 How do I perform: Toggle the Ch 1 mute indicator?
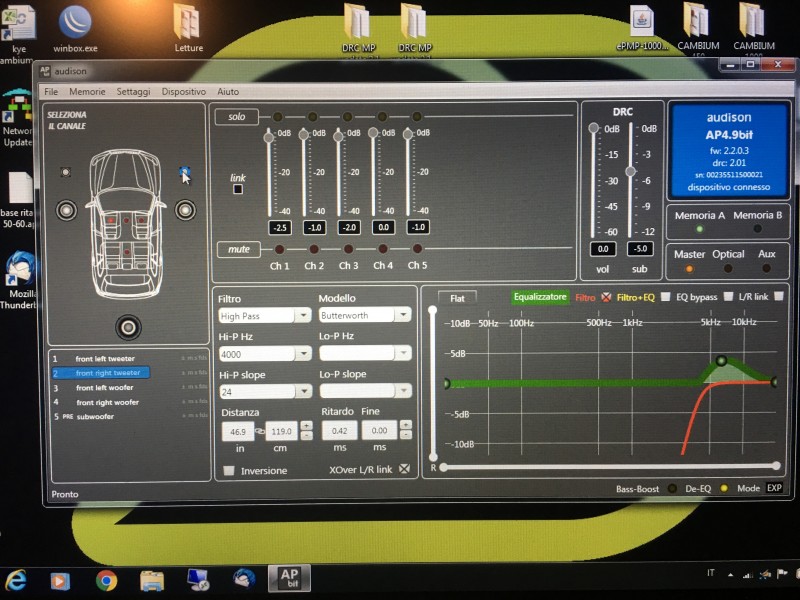click(279, 249)
